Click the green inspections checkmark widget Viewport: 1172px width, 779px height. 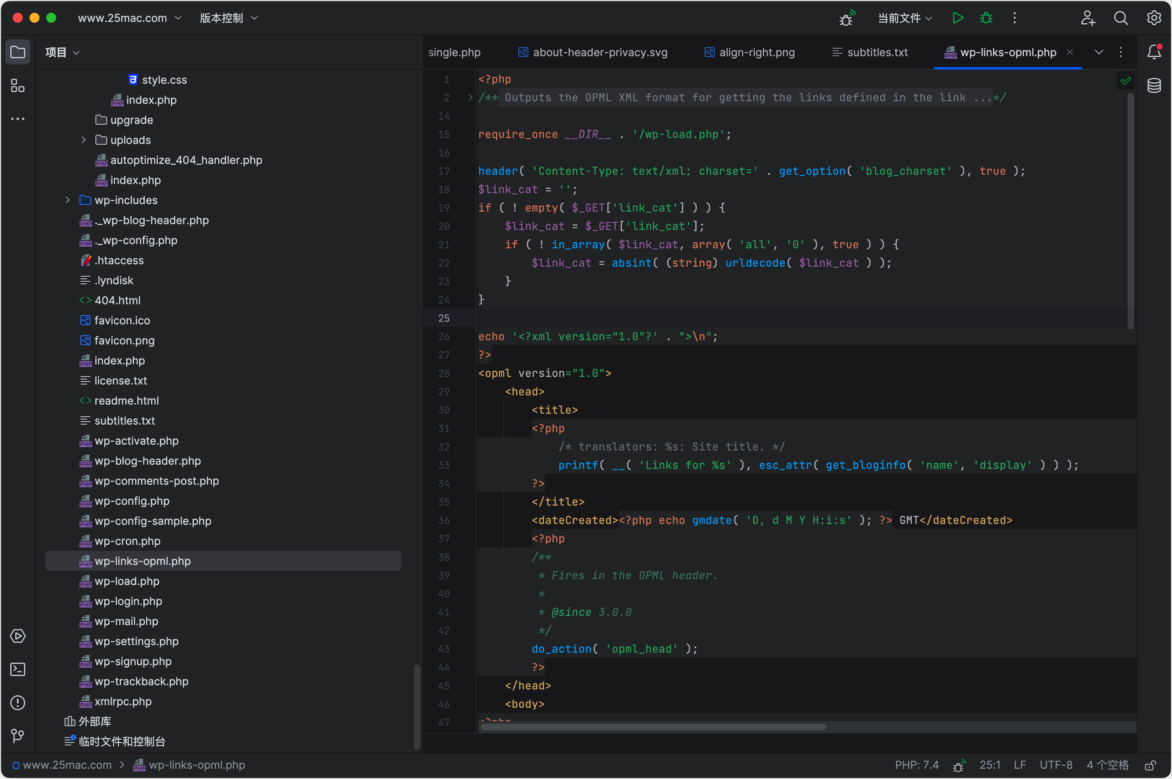[1126, 81]
